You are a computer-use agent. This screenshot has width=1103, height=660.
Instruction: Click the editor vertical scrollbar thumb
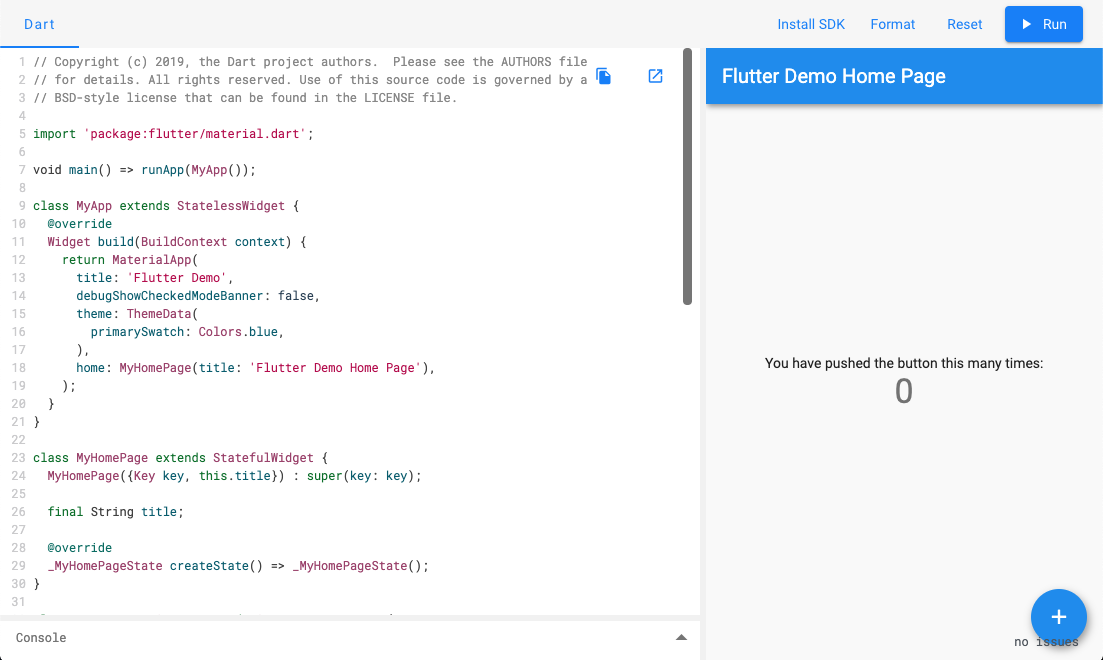click(x=687, y=177)
